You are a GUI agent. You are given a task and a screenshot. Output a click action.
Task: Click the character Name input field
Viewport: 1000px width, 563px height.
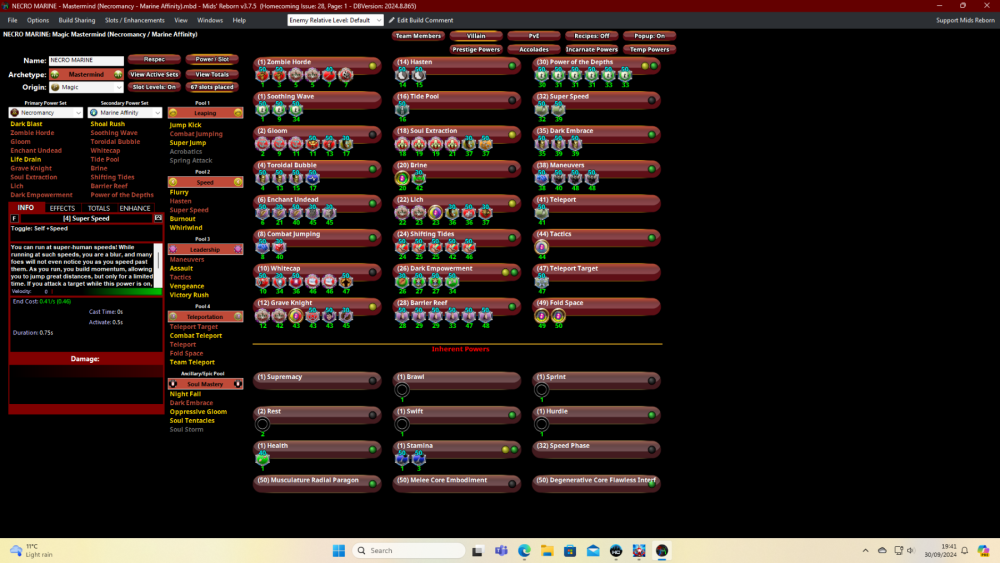86,60
